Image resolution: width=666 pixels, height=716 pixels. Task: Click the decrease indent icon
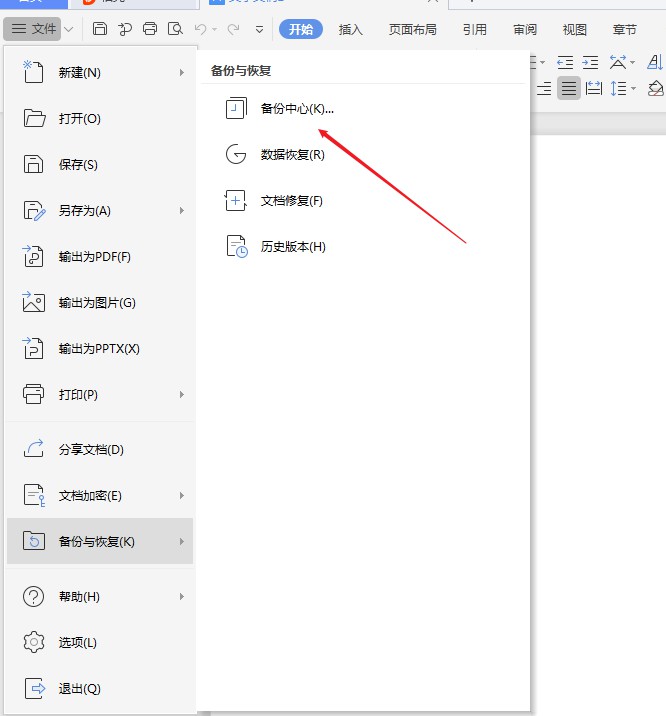(x=565, y=62)
